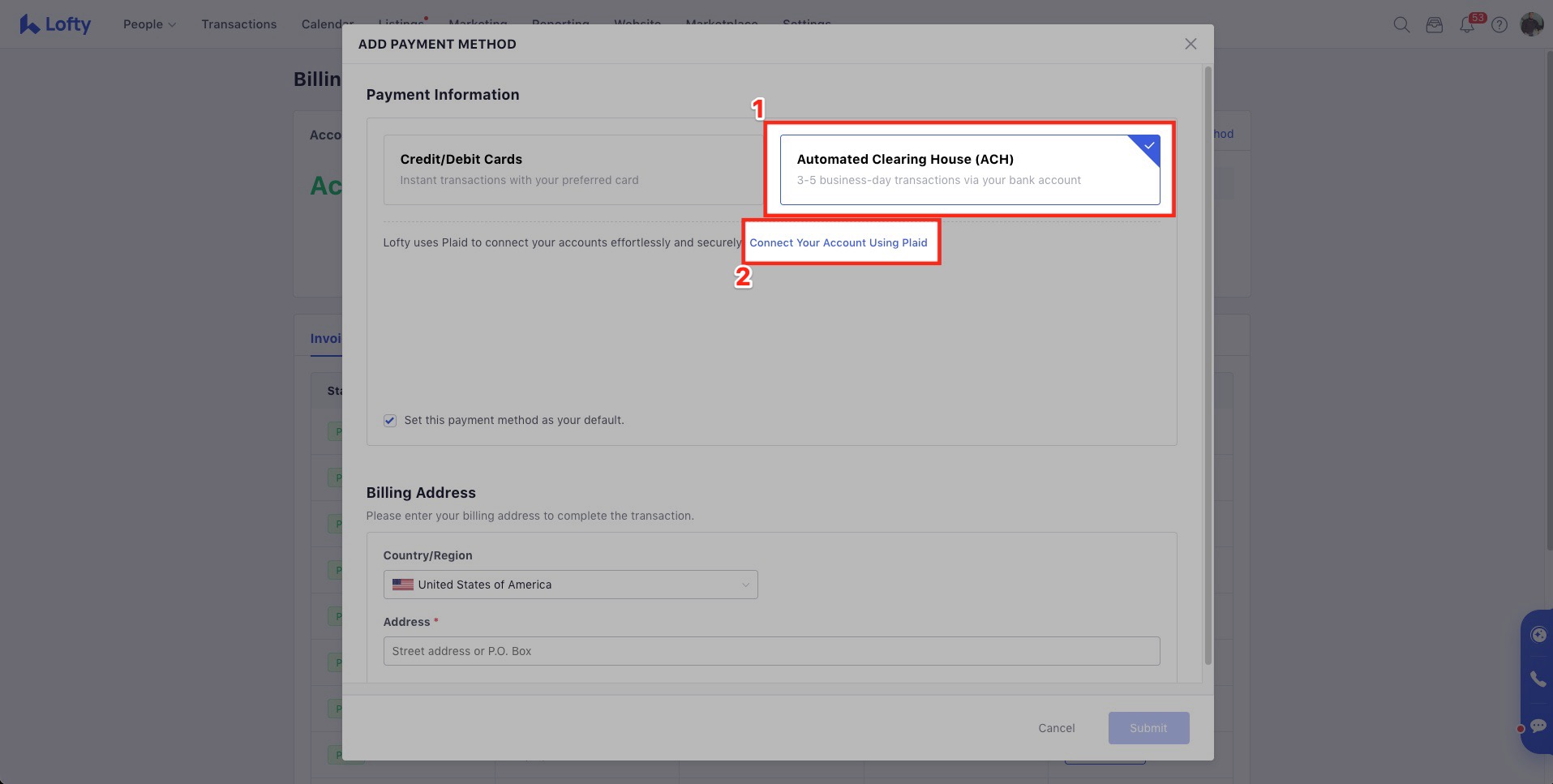Viewport: 1553px width, 784px height.
Task: Expand the Country/Region dropdown
Action: coord(570,585)
